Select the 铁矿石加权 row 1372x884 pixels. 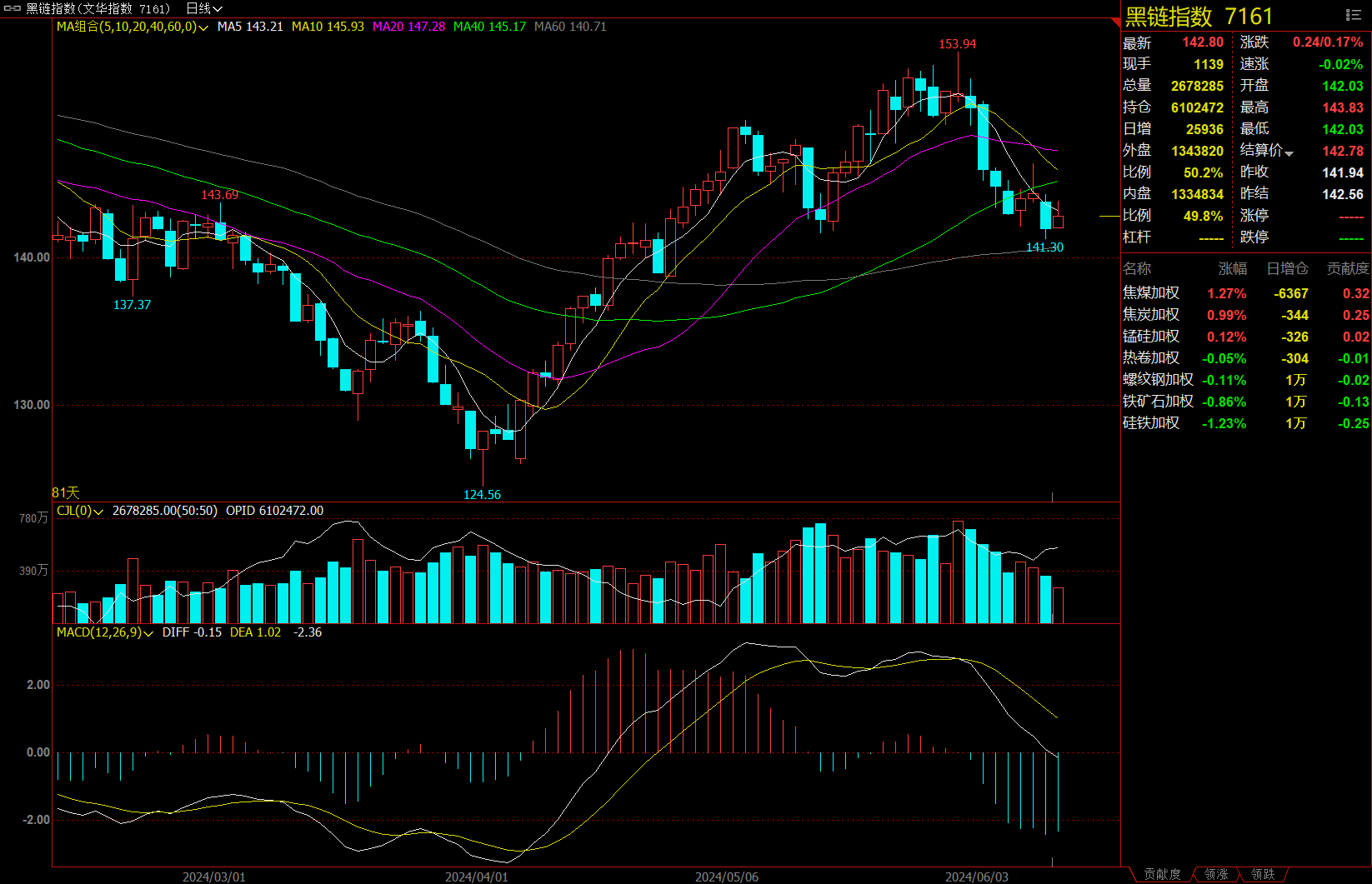(x=1158, y=402)
